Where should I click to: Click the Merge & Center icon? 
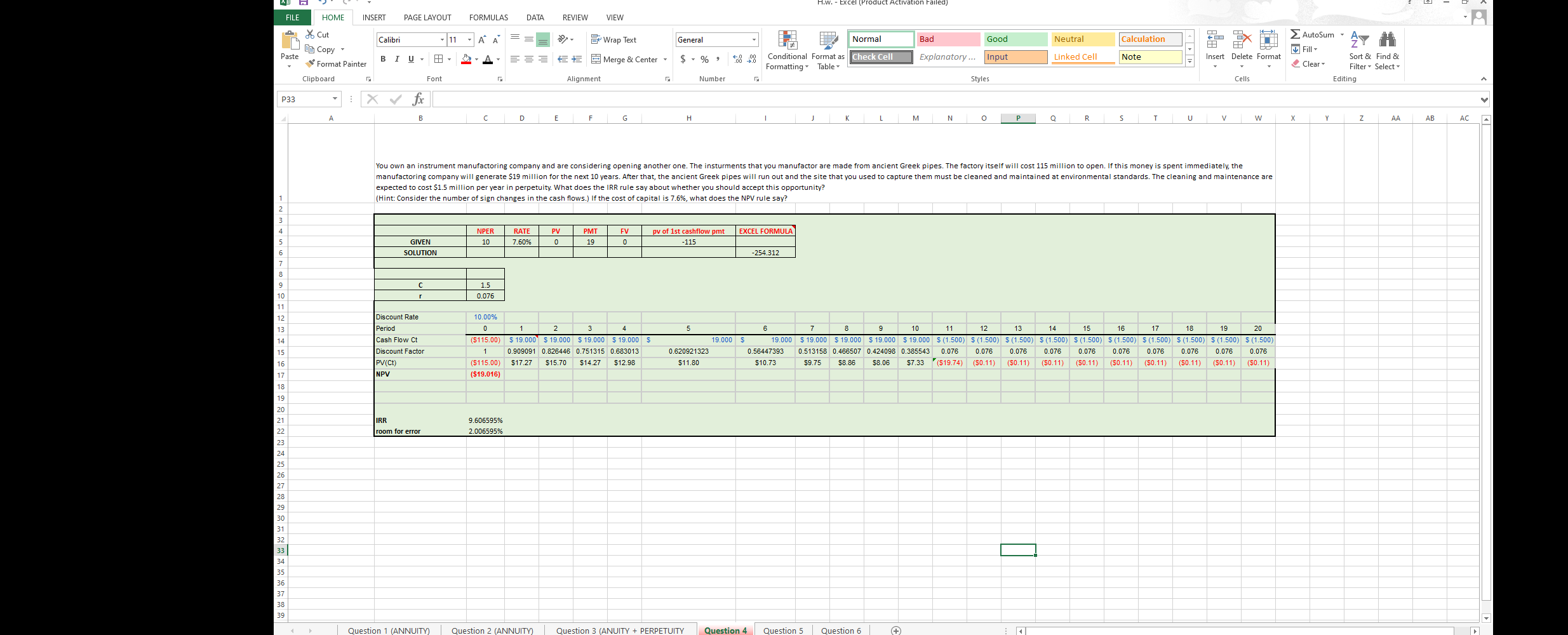[x=626, y=59]
